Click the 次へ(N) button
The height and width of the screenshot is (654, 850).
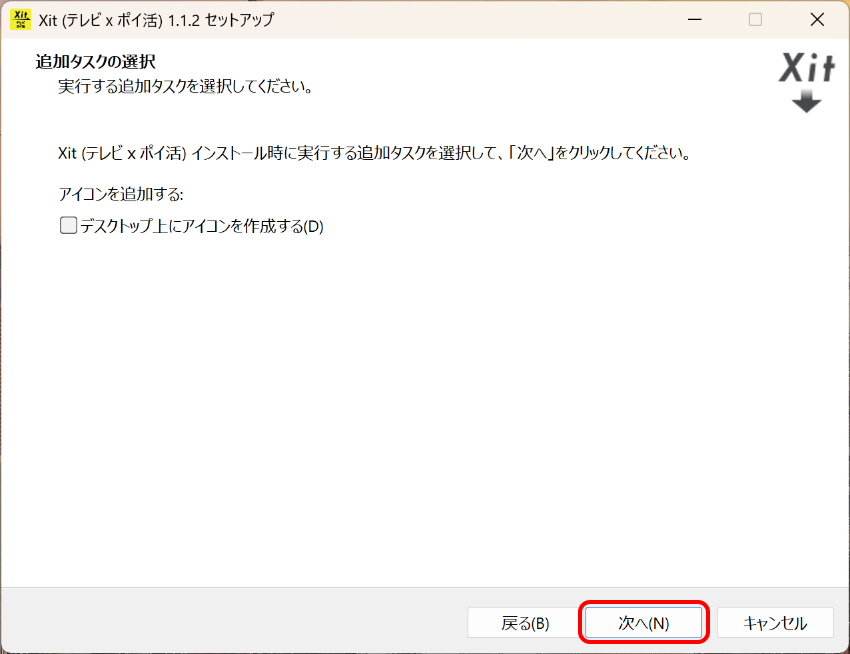pos(643,623)
